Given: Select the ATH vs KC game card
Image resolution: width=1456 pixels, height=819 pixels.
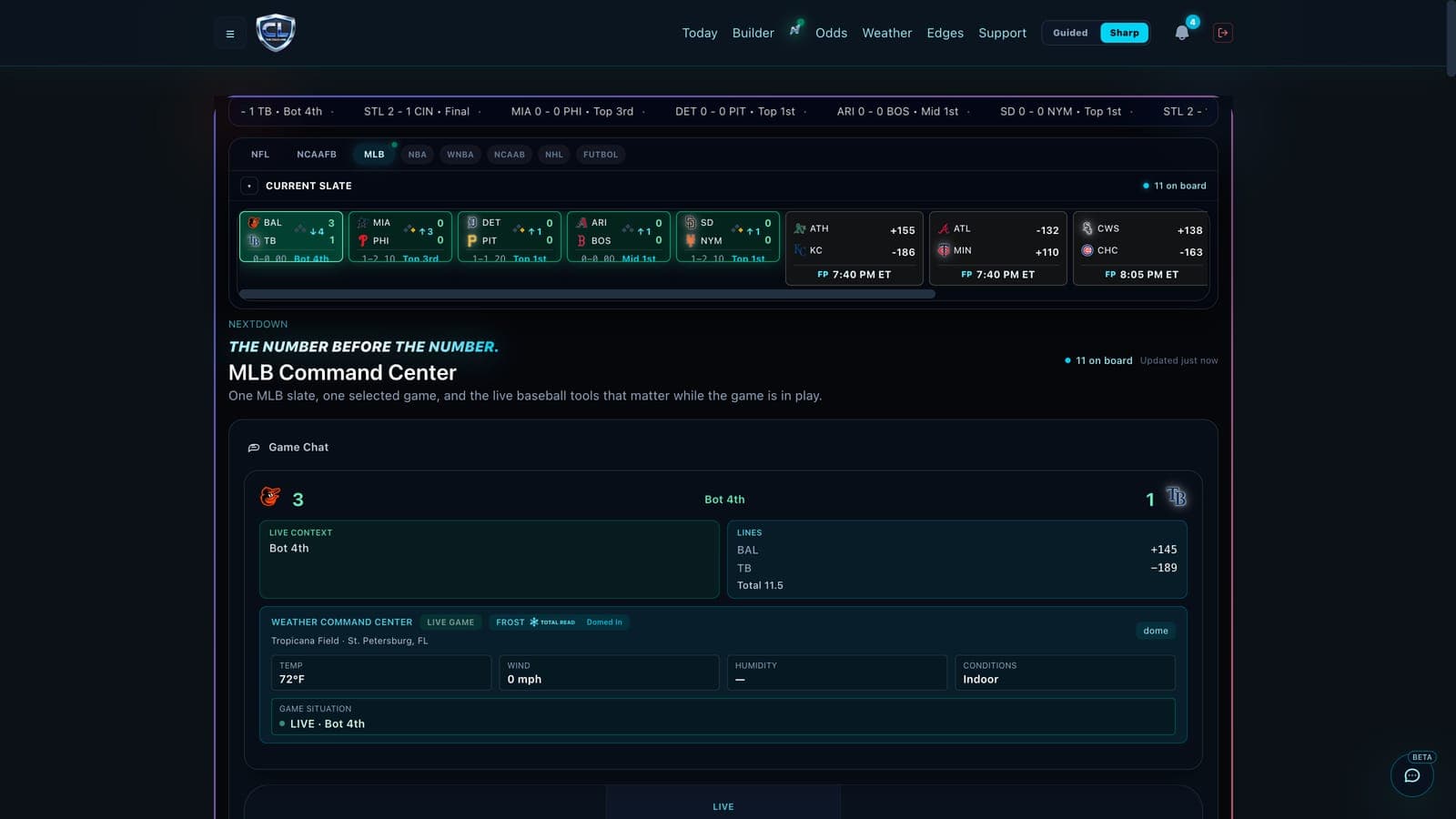Looking at the screenshot, I should tap(854, 248).
